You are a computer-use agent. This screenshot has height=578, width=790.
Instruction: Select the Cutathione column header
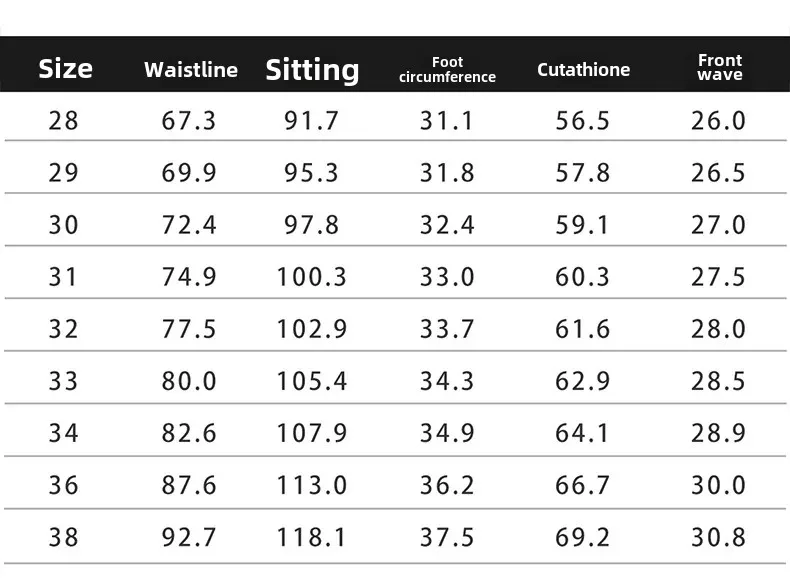[x=583, y=69]
